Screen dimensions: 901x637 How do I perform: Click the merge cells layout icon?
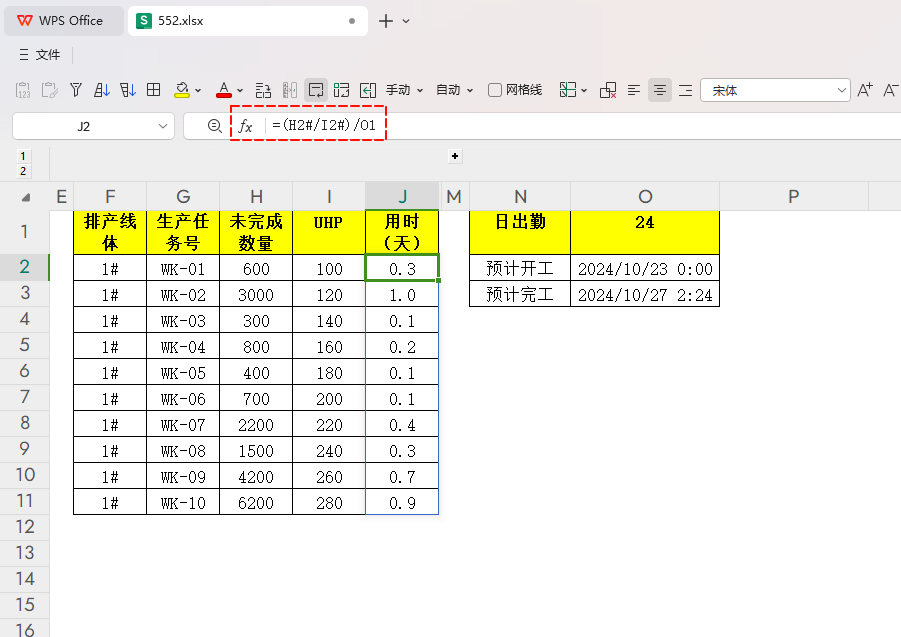341,90
